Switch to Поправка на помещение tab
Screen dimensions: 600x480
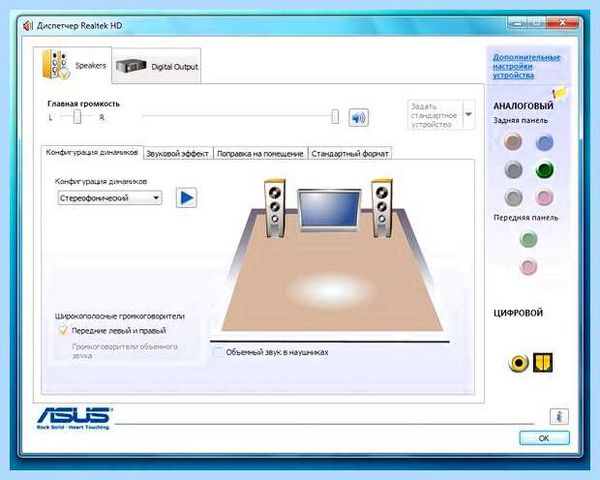260,153
